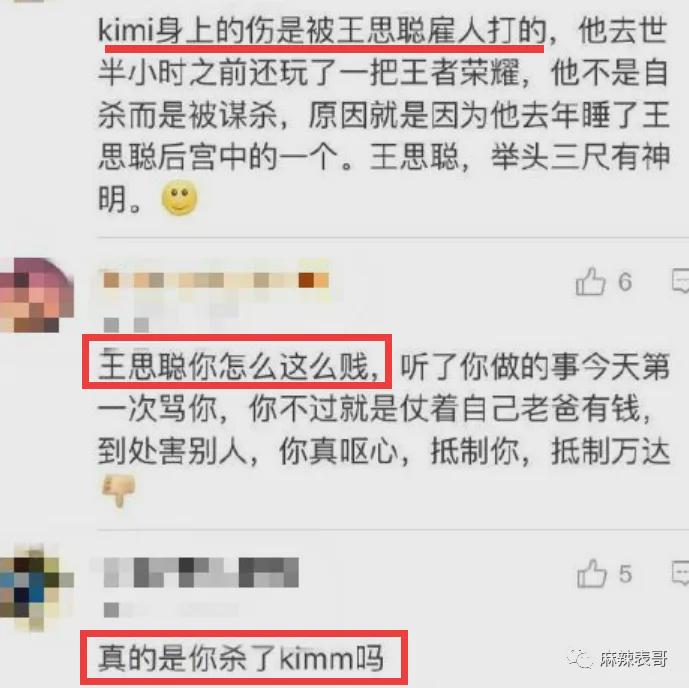
Task: Open the pink pixelated commenter avatar
Action: [x=36, y=295]
